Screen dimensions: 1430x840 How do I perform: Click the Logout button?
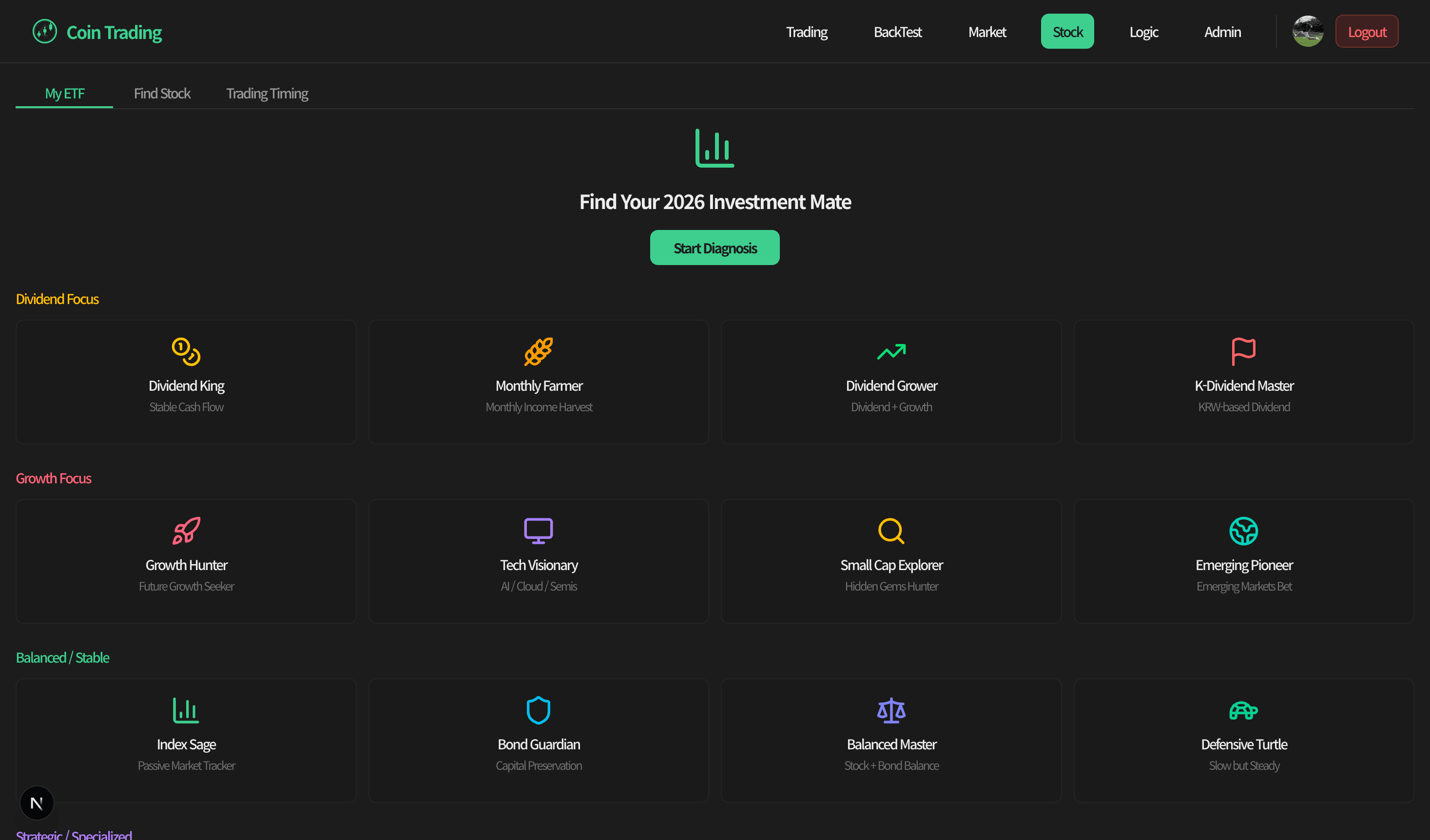pyautogui.click(x=1367, y=32)
